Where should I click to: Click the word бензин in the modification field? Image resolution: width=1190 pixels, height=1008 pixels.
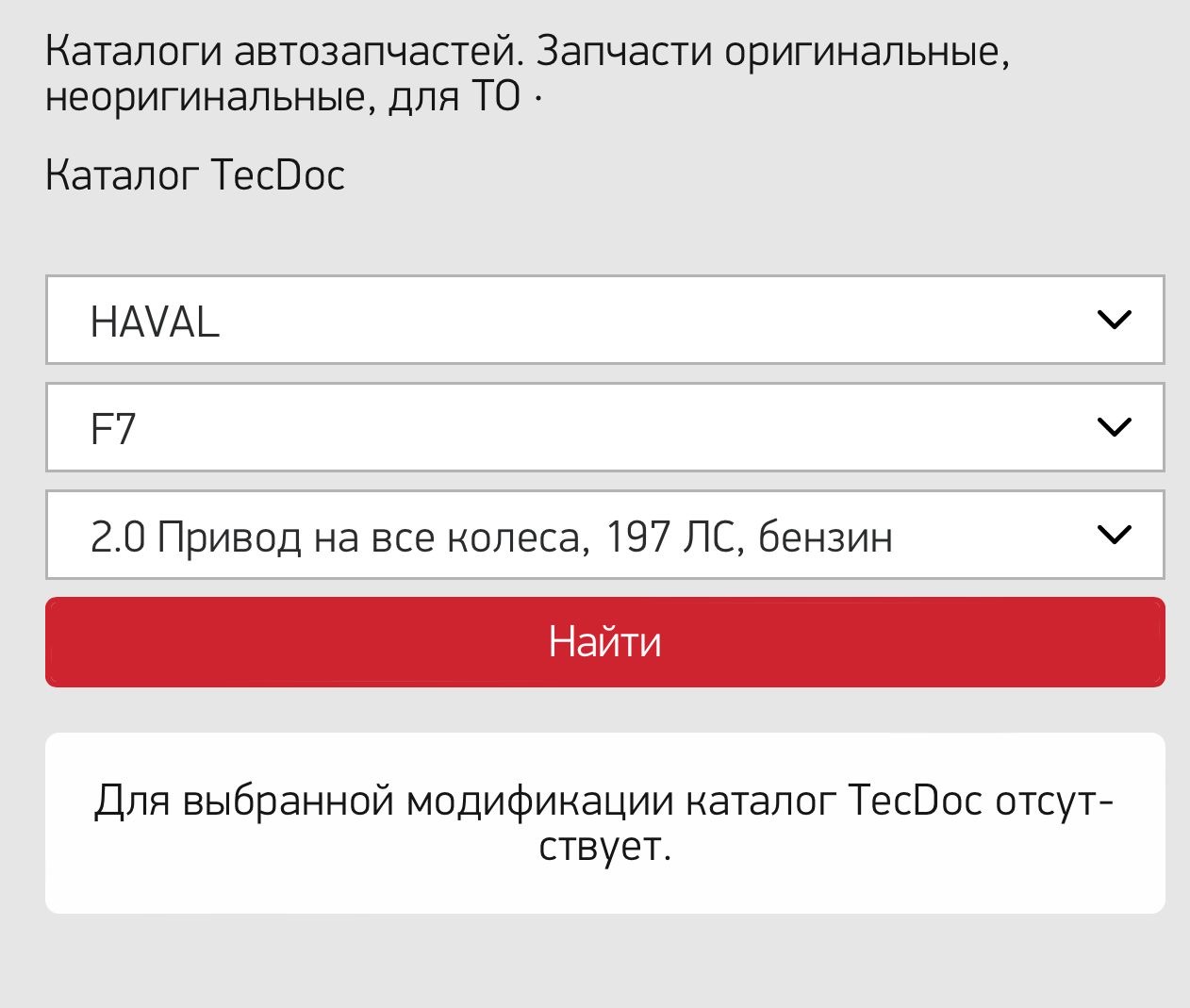click(x=825, y=537)
